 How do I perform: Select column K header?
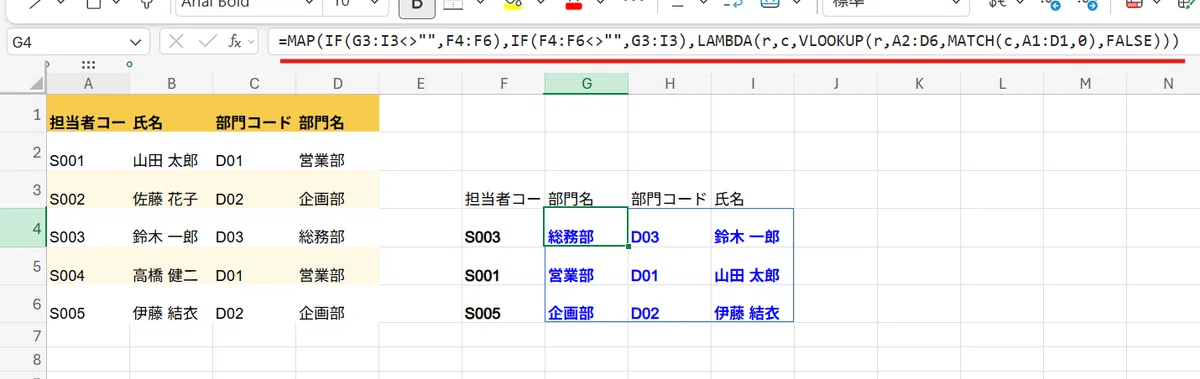point(919,84)
